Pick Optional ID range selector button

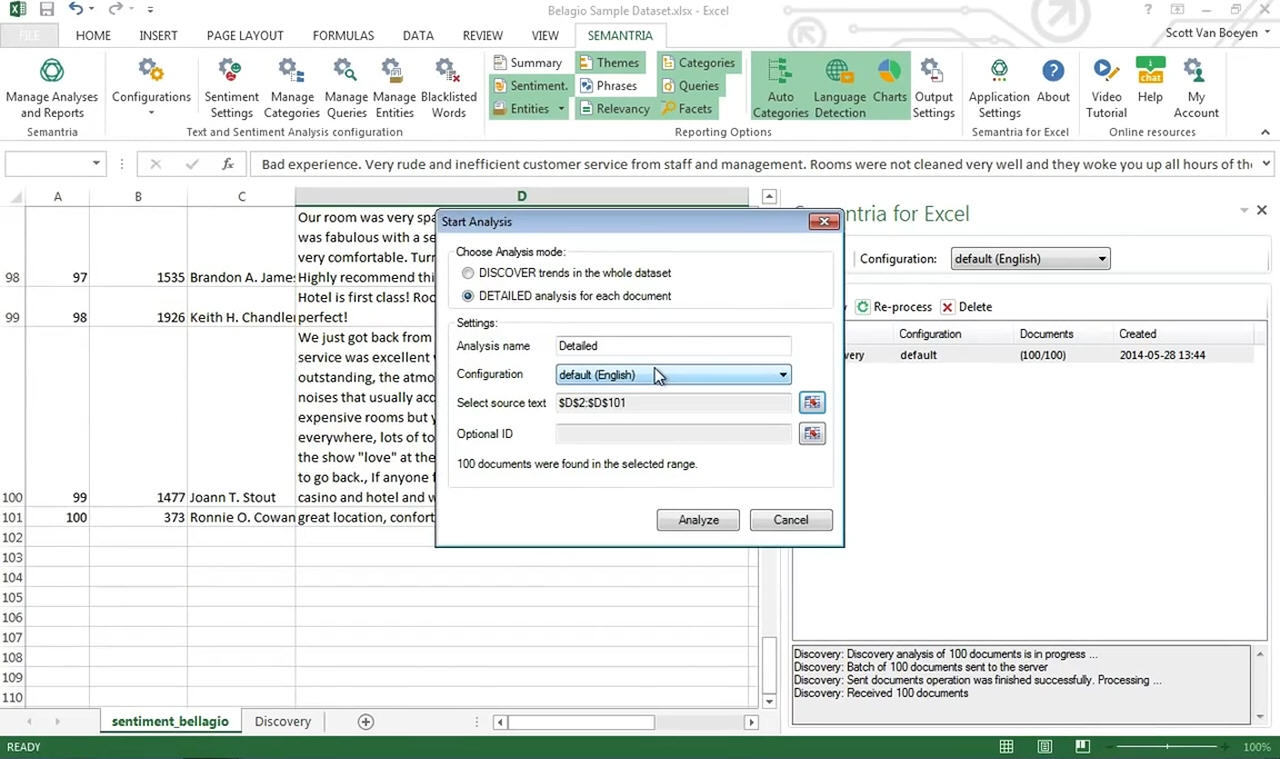[812, 433]
